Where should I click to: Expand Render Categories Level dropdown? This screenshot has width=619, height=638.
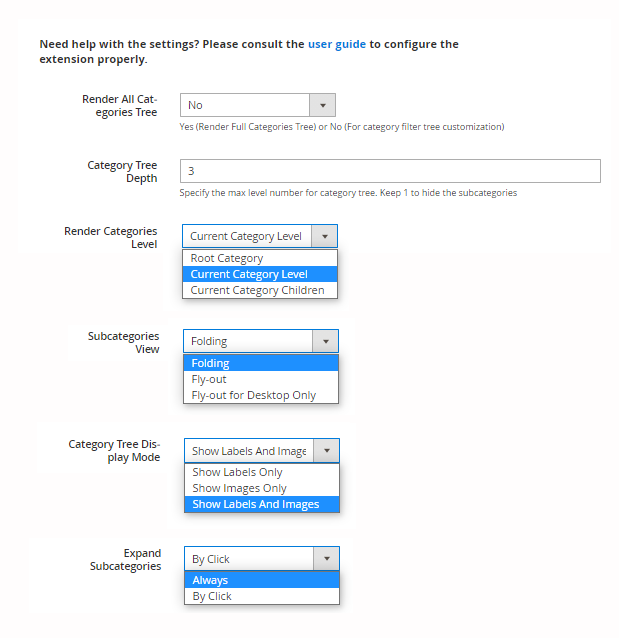coord(259,236)
